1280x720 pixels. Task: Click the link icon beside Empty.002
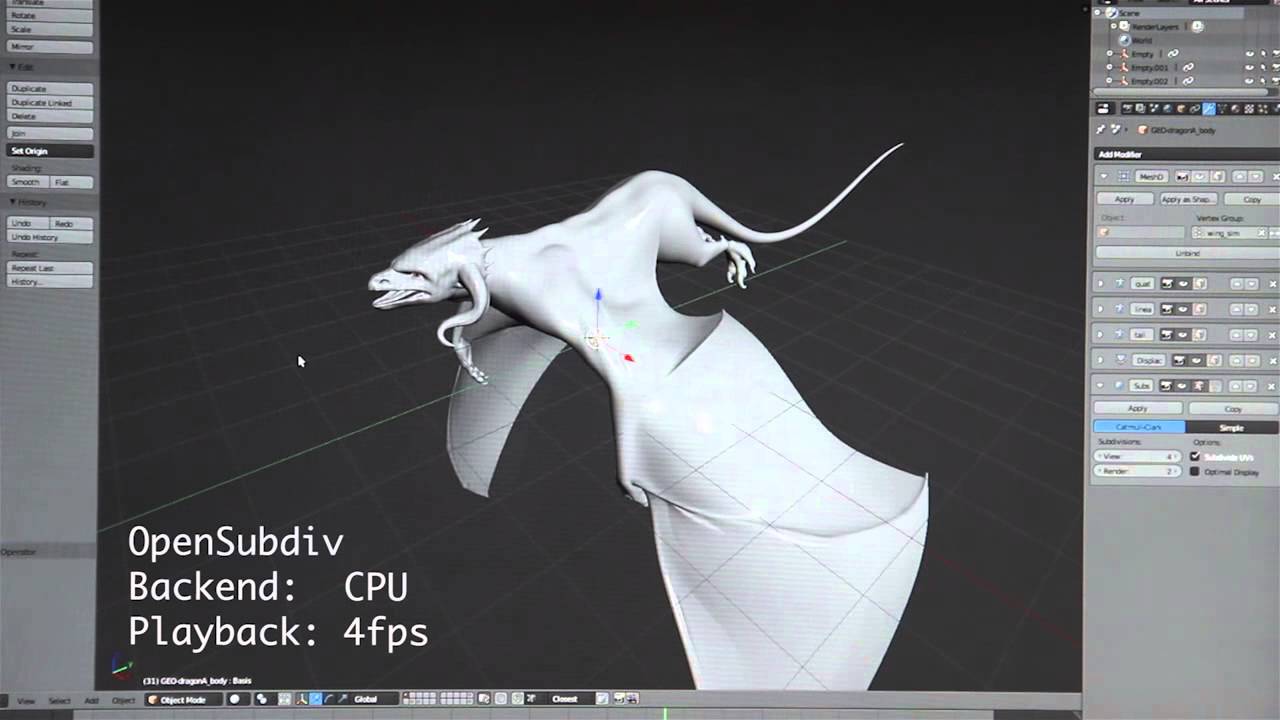(1188, 81)
